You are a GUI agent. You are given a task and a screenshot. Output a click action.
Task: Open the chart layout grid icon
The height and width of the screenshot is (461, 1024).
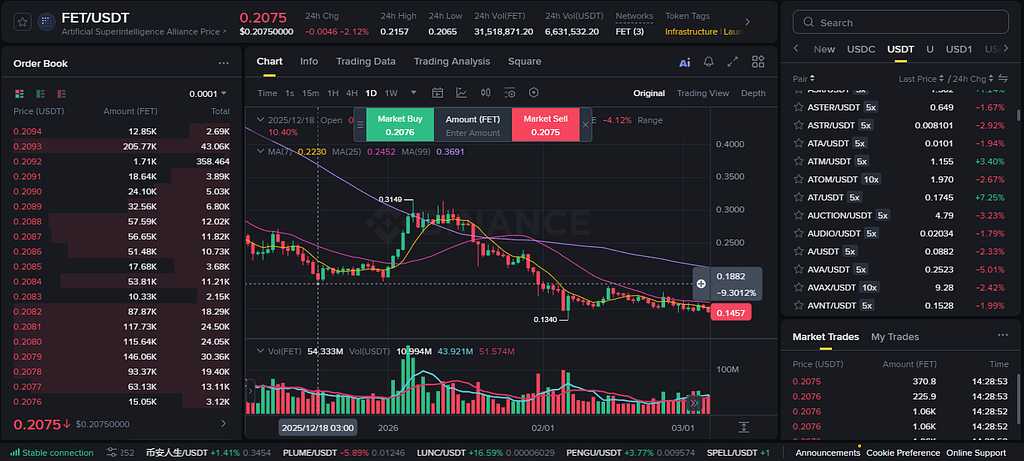click(758, 61)
